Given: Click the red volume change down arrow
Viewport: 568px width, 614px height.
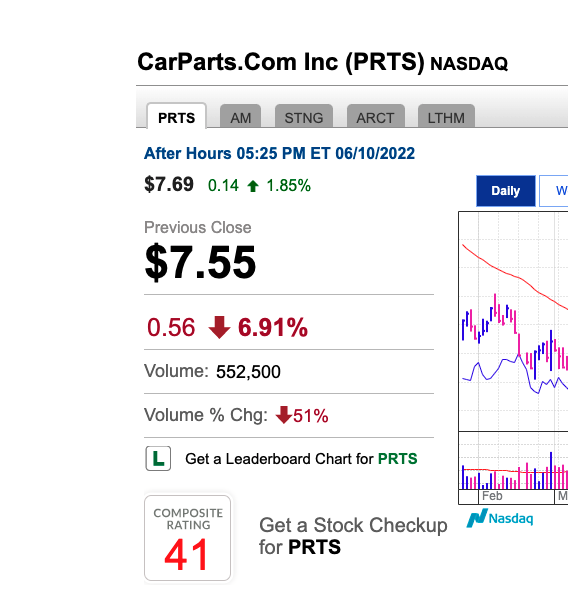Looking at the screenshot, I should tap(283, 415).
